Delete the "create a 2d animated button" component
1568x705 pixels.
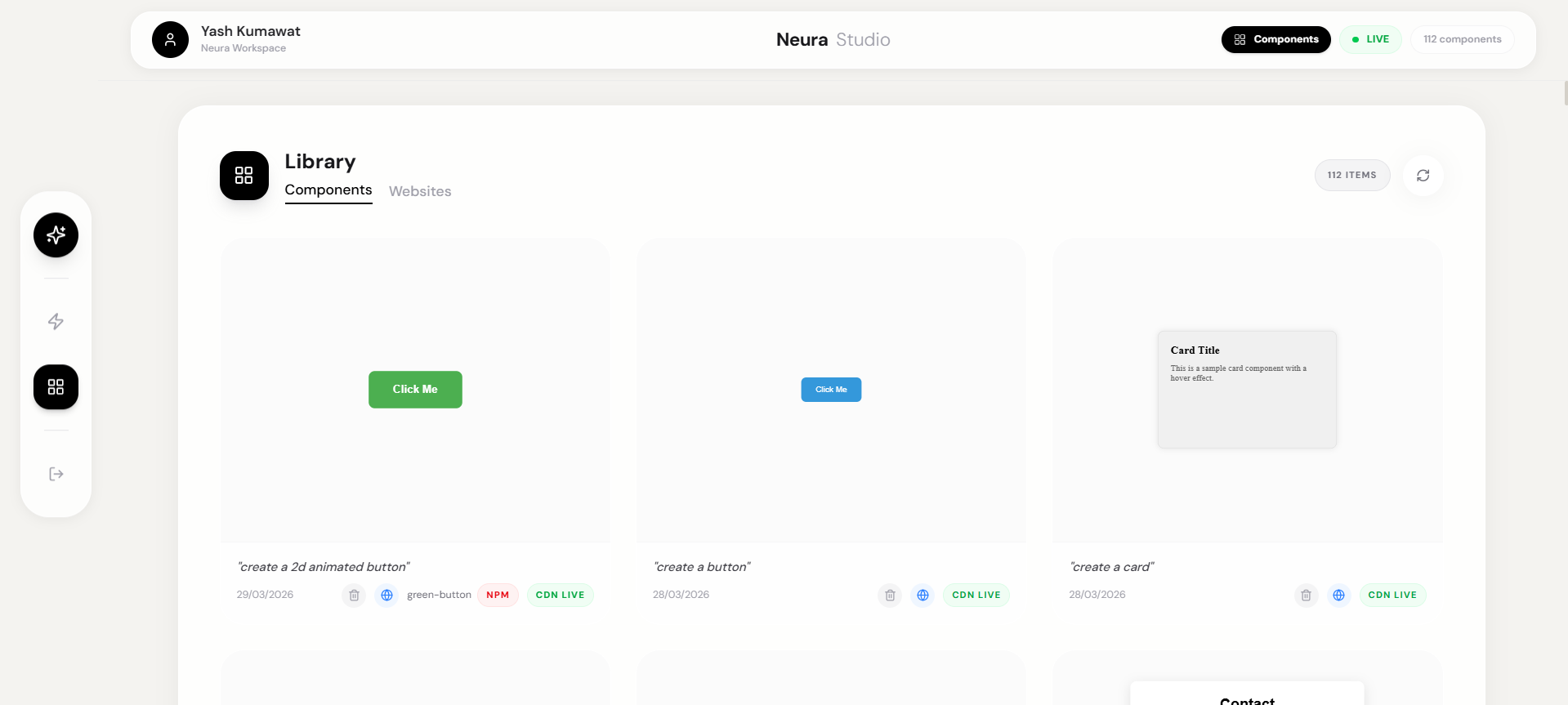pos(354,595)
